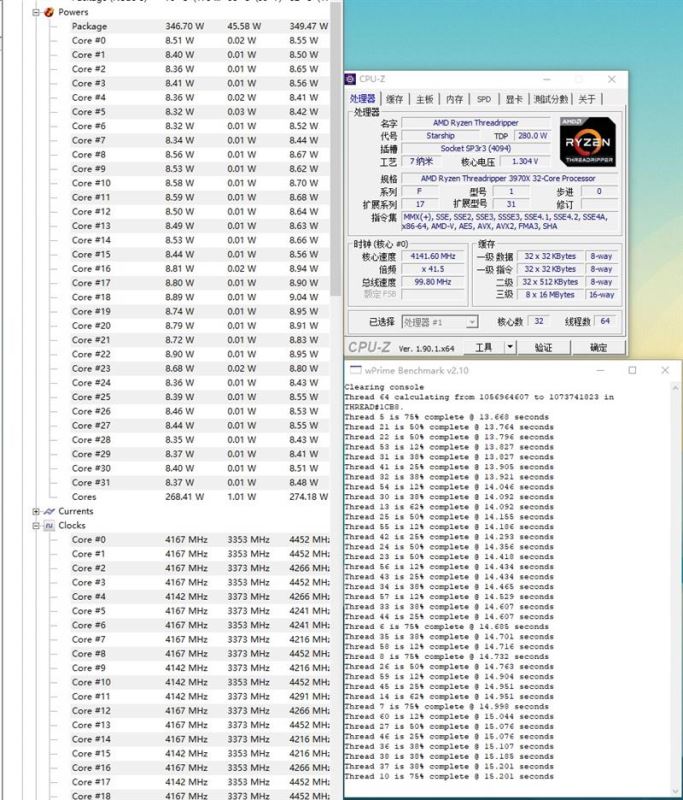Click the wPrime Benchmark window icon
The height and width of the screenshot is (800, 683).
pyautogui.click(x=355, y=370)
